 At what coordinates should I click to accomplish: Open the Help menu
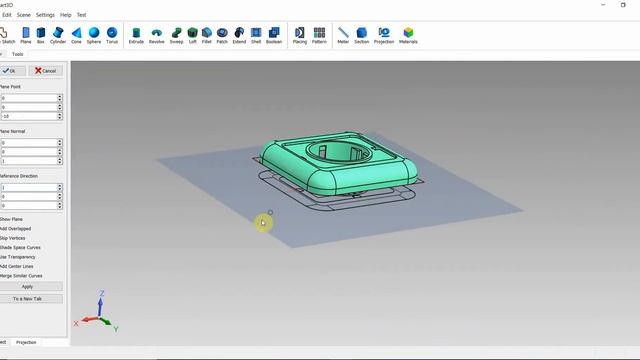pyautogui.click(x=65, y=15)
